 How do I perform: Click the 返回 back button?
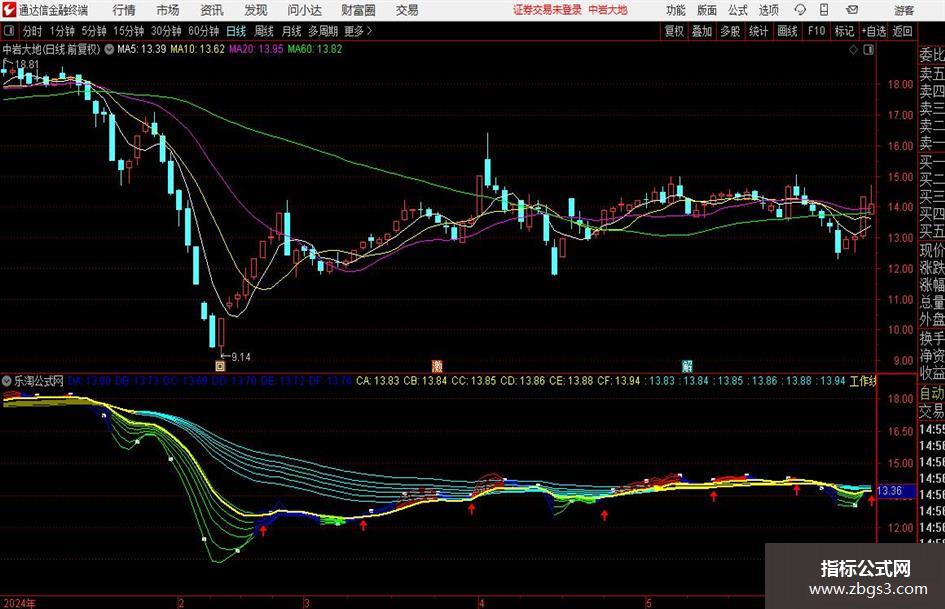902,31
